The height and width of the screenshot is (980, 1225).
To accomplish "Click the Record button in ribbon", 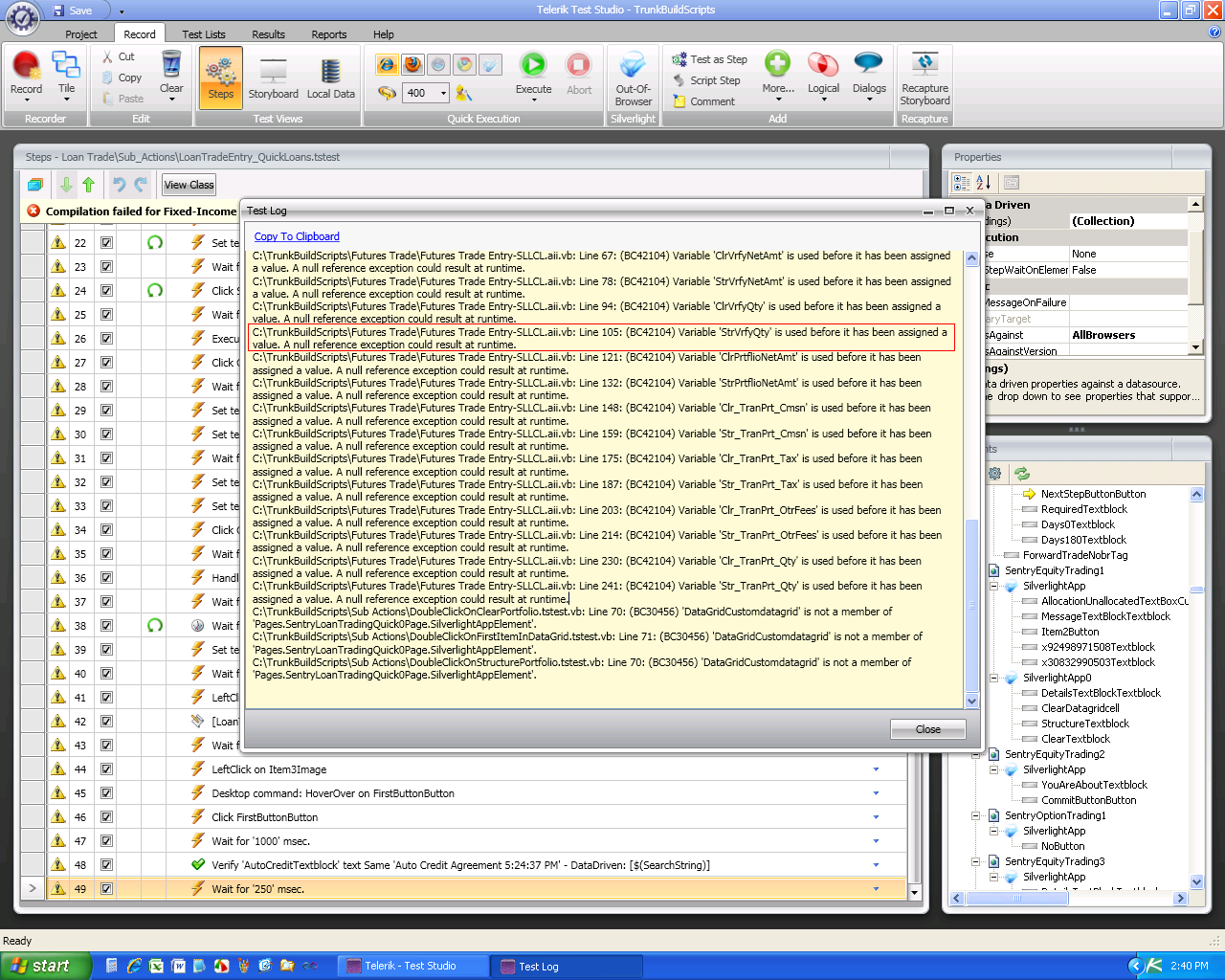I will pos(26,75).
